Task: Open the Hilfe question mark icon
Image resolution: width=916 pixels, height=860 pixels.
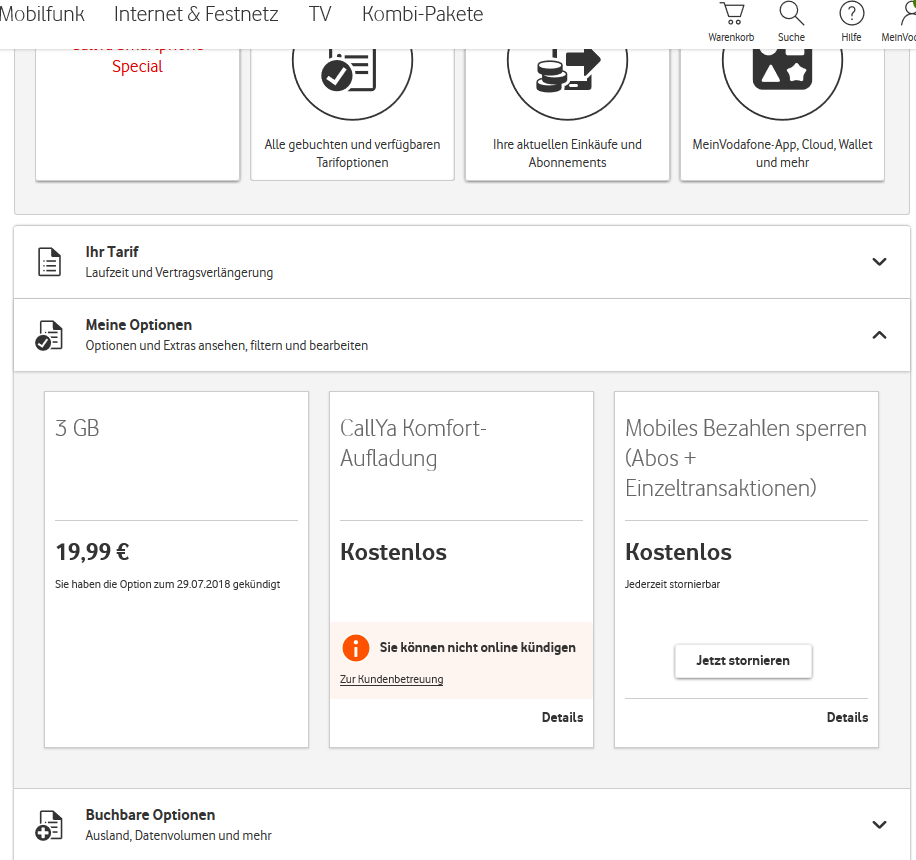Action: click(x=851, y=15)
